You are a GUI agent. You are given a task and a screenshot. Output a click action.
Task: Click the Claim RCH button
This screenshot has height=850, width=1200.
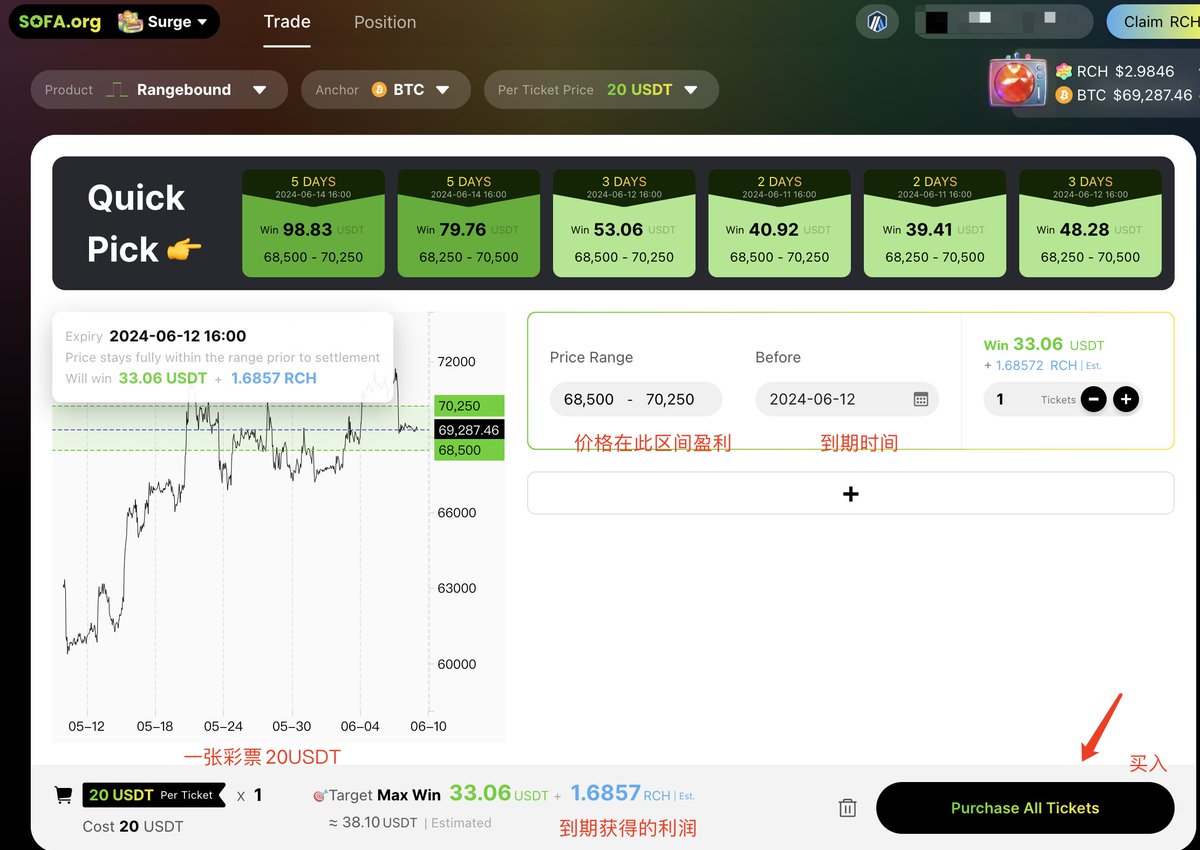pyautogui.click(x=1154, y=22)
